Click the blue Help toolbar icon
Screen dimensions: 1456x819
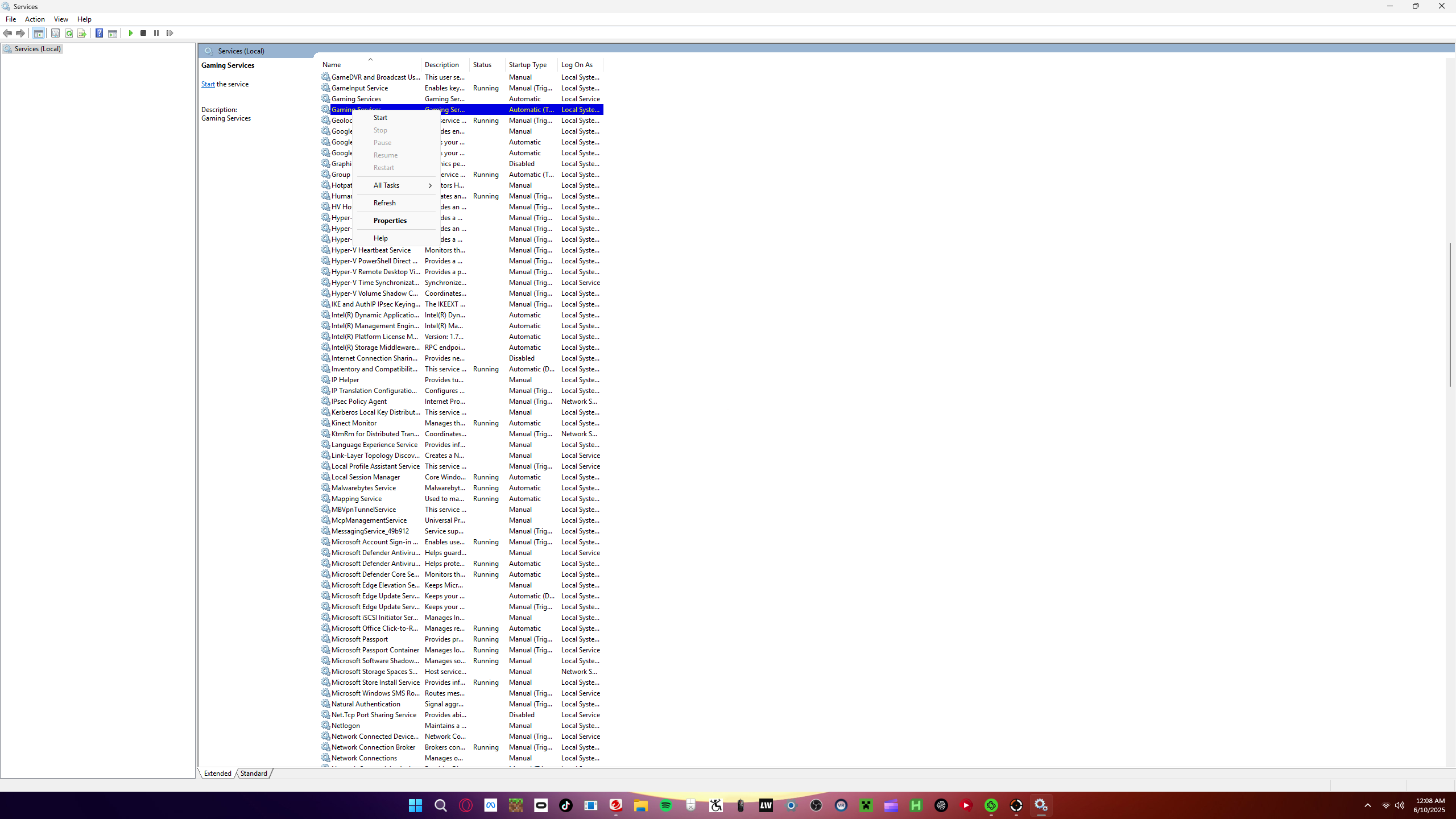click(x=99, y=33)
